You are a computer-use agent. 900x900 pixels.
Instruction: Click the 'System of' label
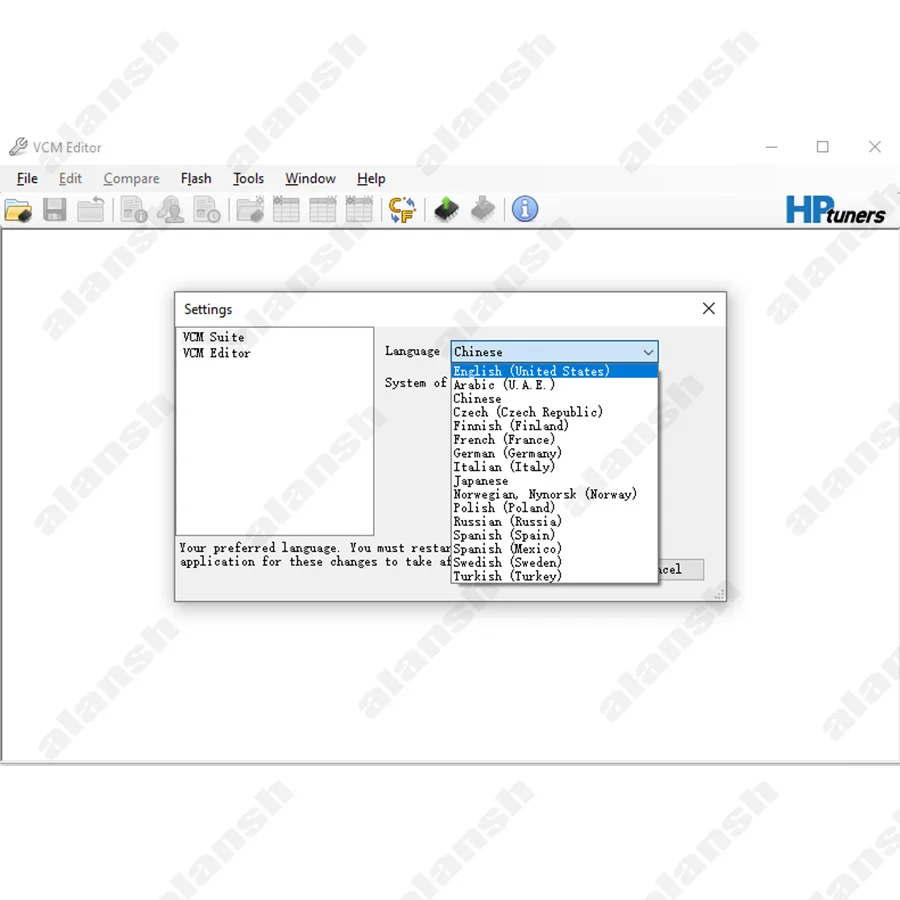pyautogui.click(x=416, y=383)
